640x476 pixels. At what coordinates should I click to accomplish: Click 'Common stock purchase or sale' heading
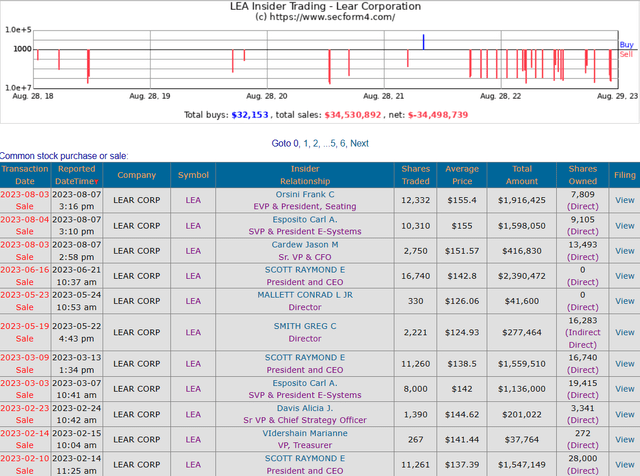[x=64, y=156]
